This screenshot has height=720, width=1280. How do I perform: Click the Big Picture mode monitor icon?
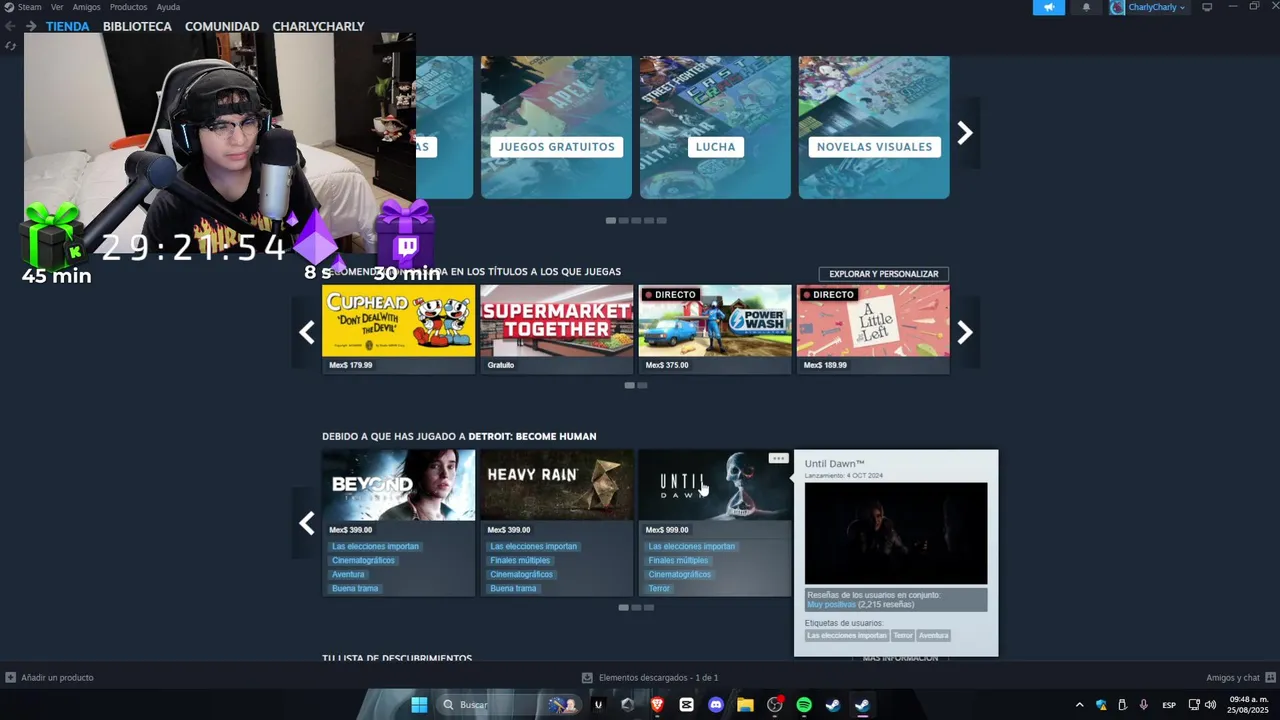[x=1207, y=7]
